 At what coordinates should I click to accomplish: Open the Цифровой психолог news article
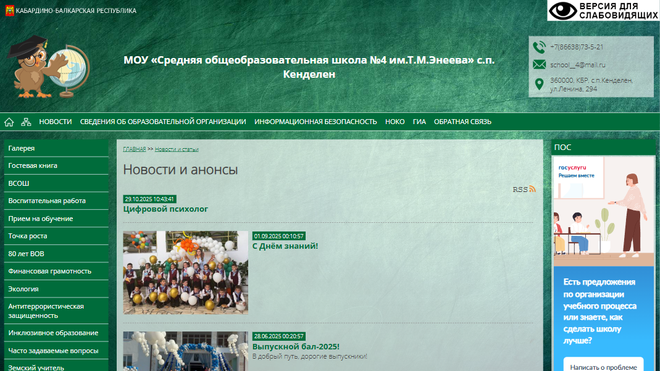[x=165, y=209]
